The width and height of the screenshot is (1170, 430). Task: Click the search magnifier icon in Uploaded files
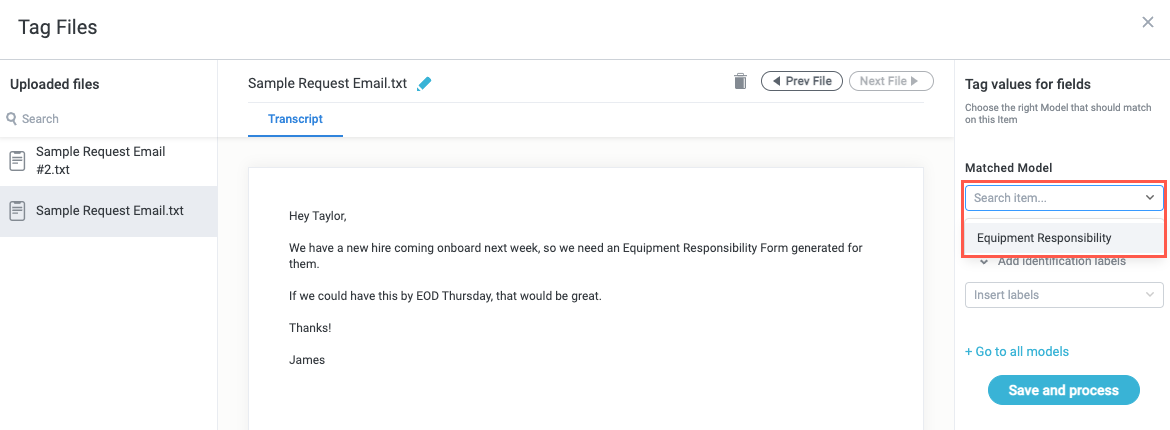pyautogui.click(x=12, y=118)
